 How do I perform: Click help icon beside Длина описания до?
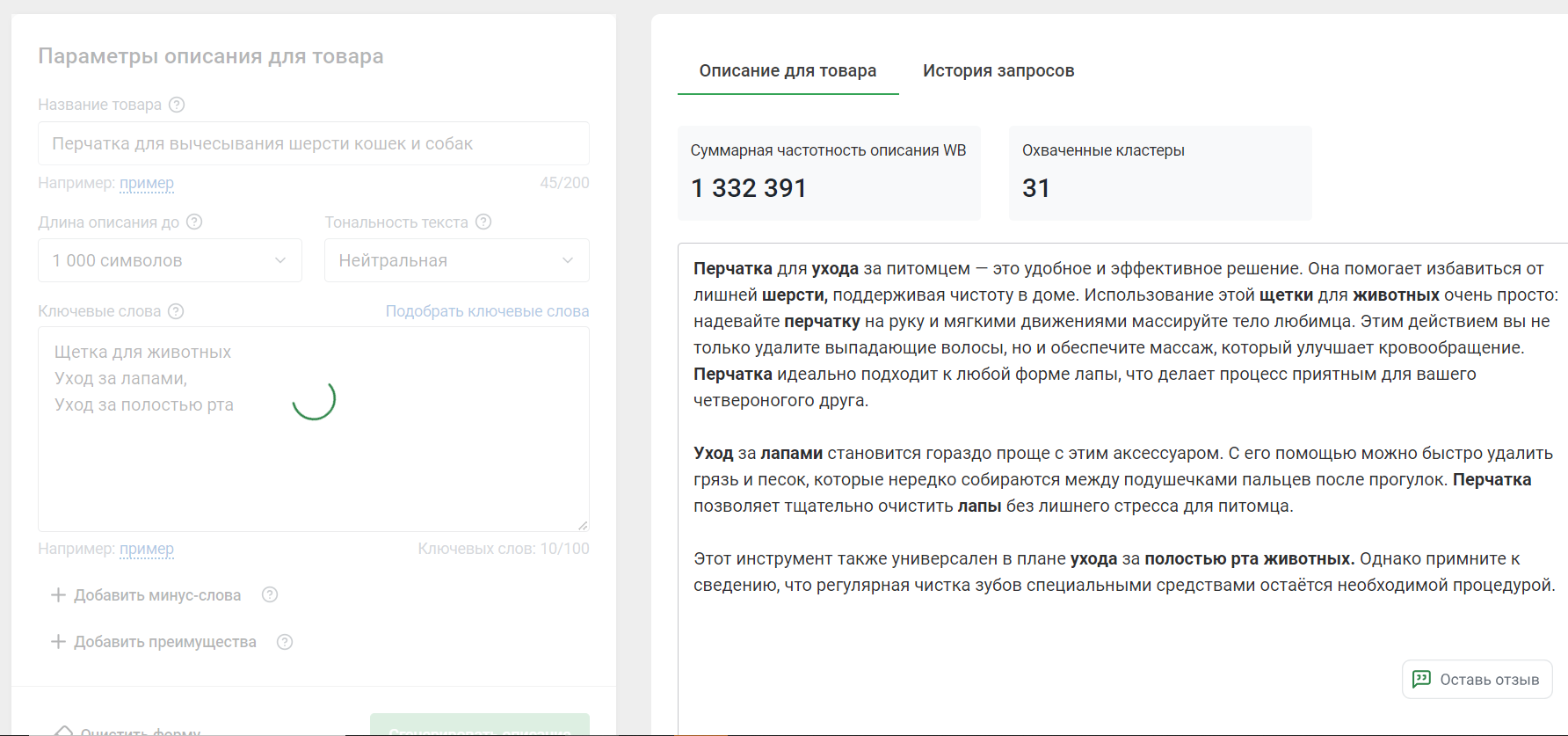click(194, 222)
